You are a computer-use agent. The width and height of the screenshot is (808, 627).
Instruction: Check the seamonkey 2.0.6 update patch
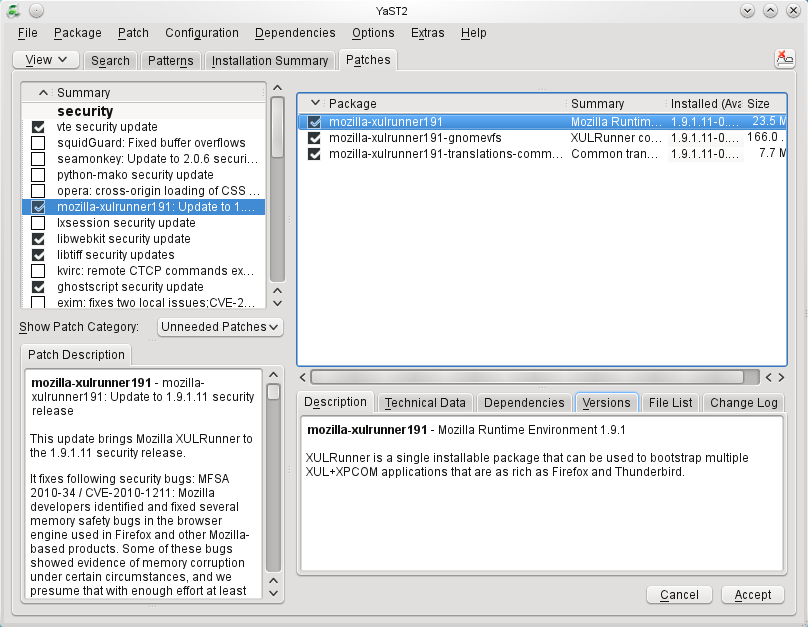tap(38, 159)
